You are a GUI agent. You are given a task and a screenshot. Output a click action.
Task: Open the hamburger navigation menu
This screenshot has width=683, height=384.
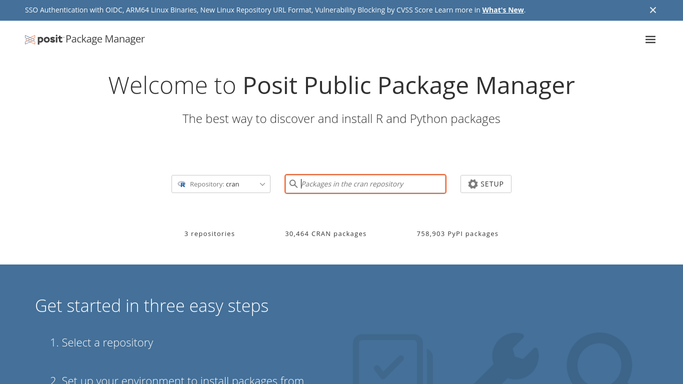[x=650, y=40]
